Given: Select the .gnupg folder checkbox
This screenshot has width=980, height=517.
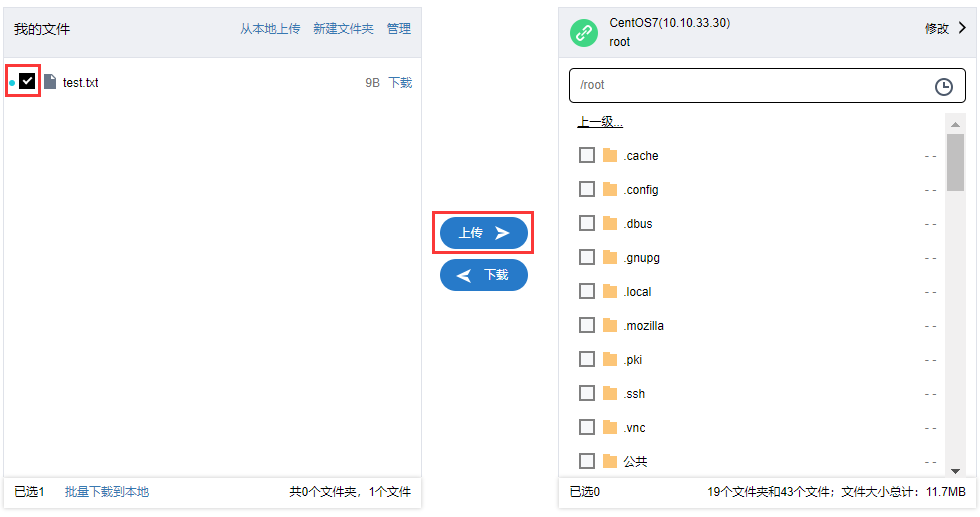Looking at the screenshot, I should [587, 257].
